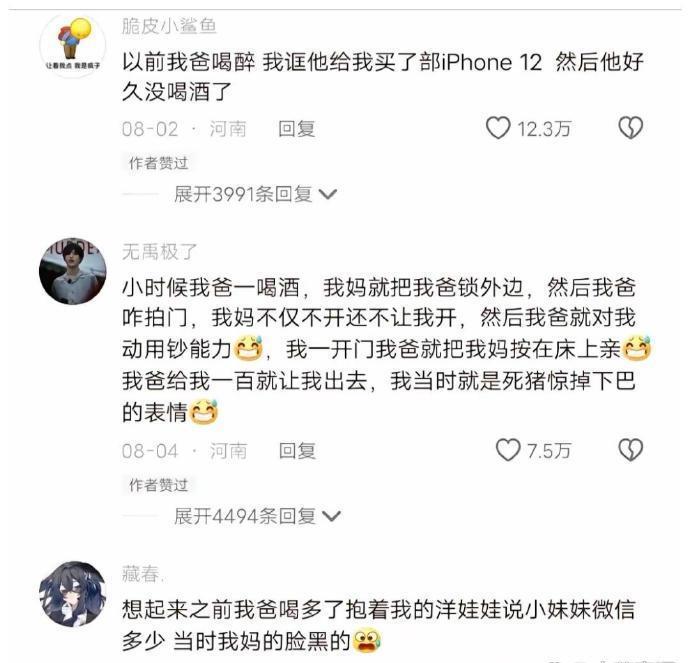Screen dimensions: 690x663
Task: Like the iPhone 12 comment via heart icon
Action: [498, 128]
